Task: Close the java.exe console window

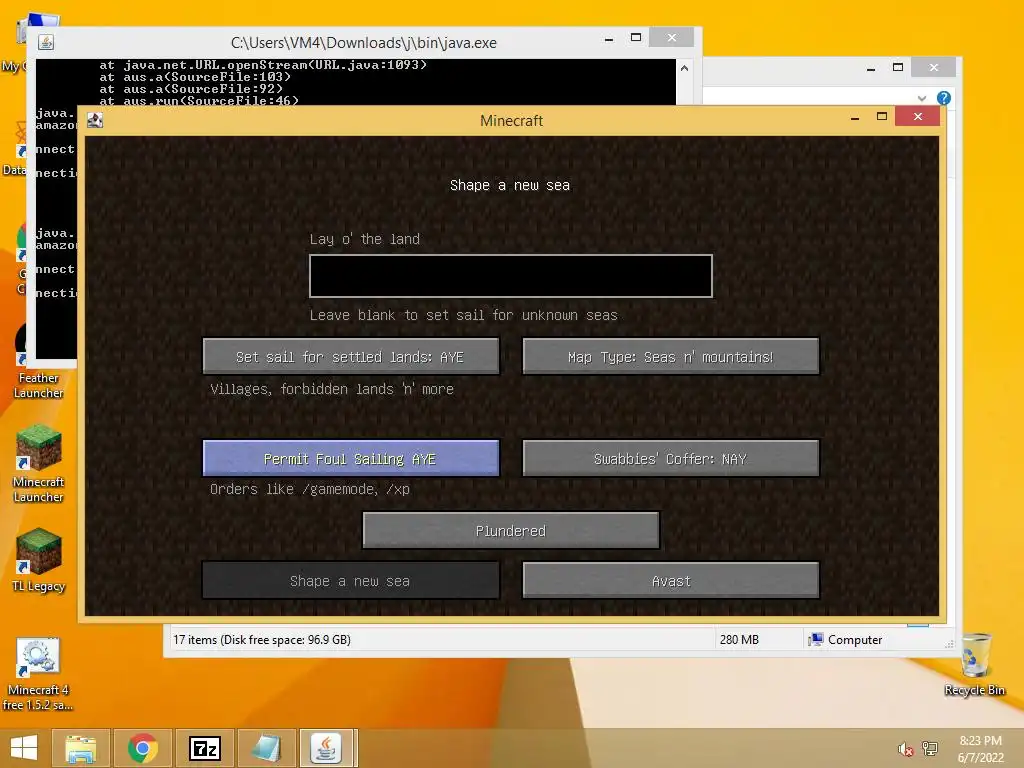Action: pos(671,38)
